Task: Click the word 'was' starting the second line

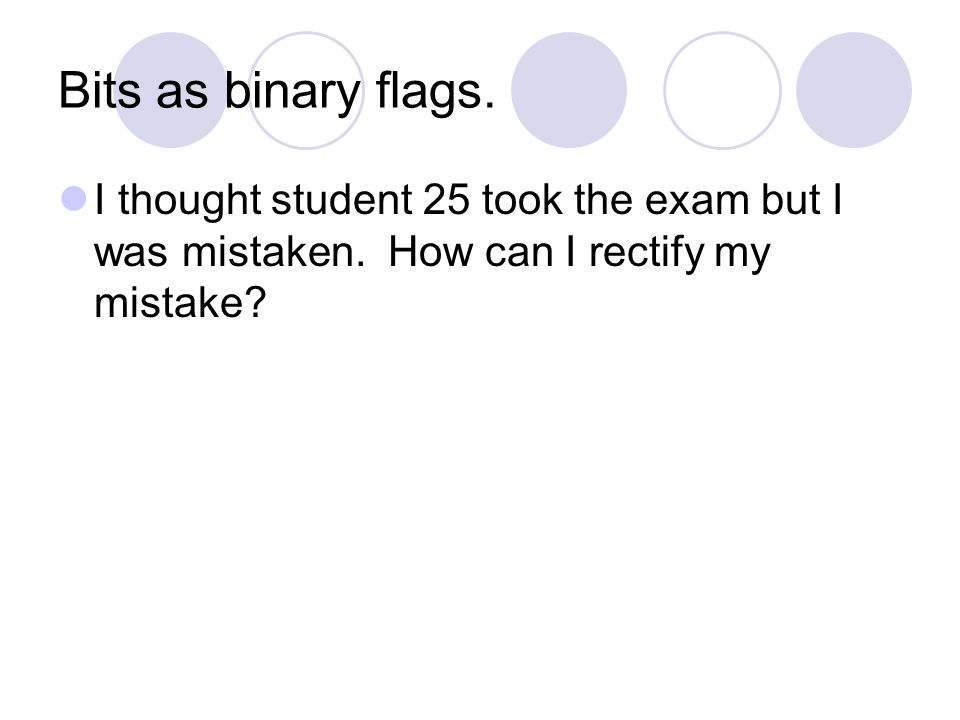Action: [x=130, y=253]
